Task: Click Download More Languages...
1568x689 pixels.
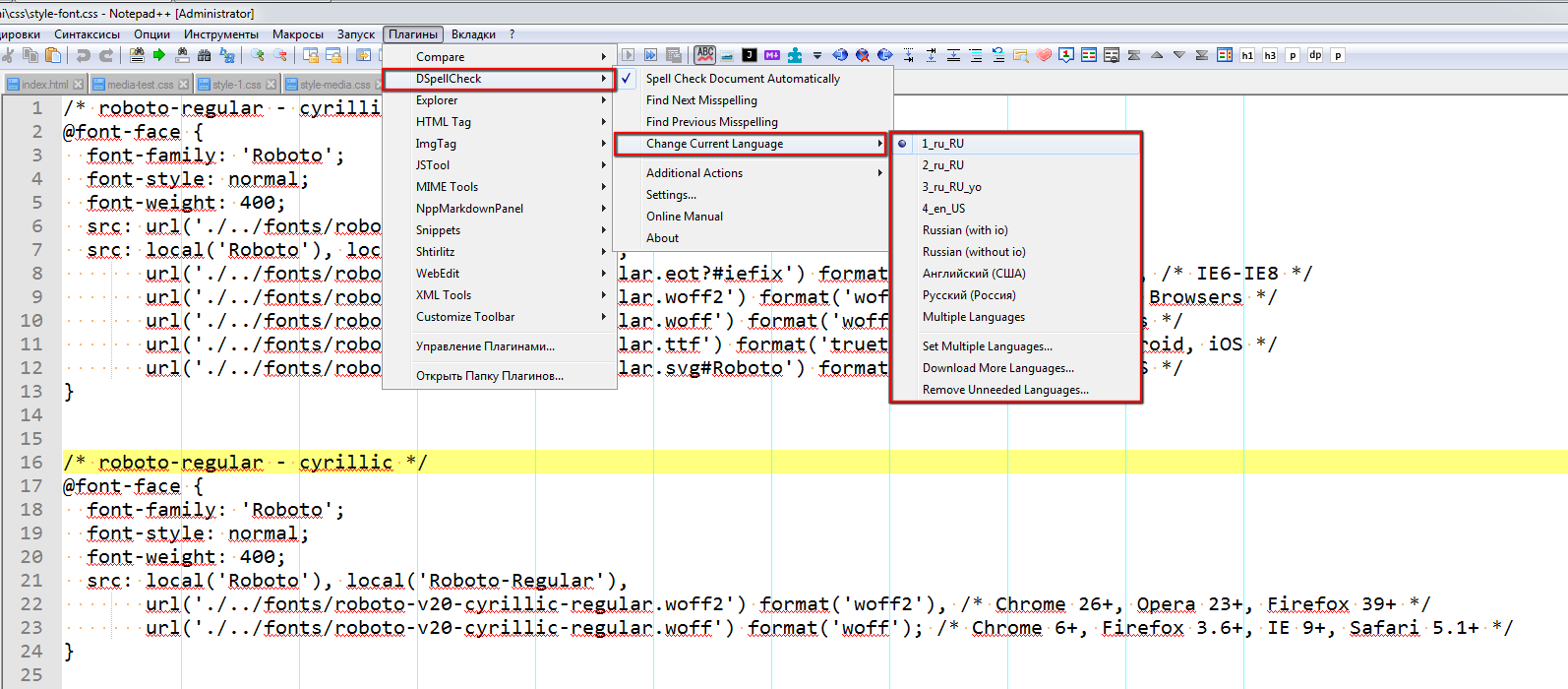Action: pos(997,368)
